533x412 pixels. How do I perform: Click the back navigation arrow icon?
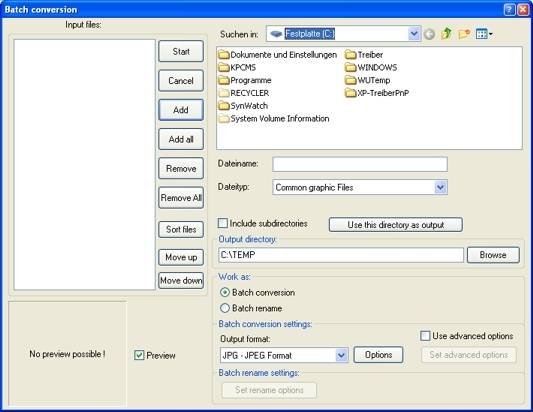pyautogui.click(x=429, y=34)
